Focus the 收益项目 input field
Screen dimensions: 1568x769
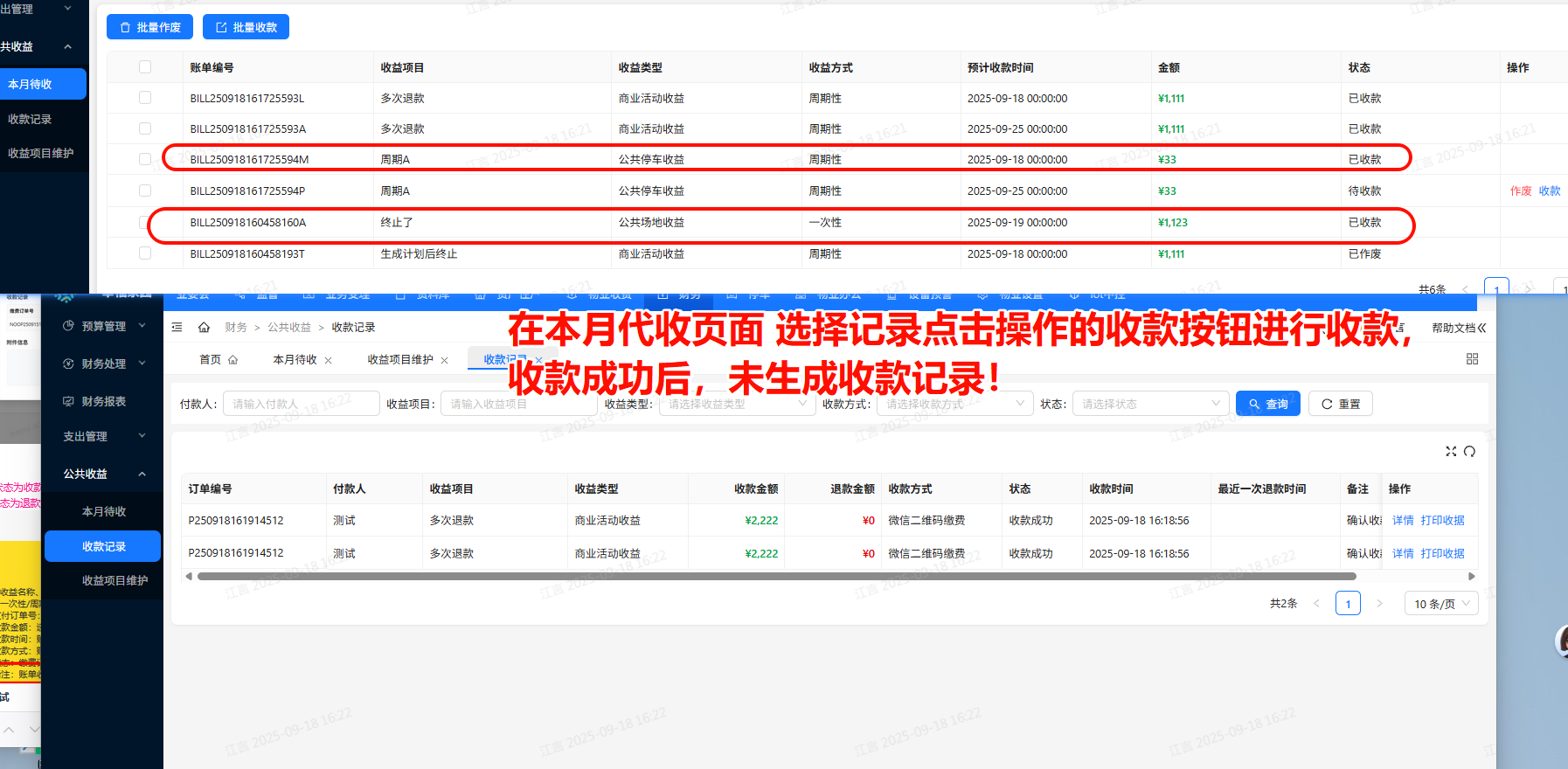[519, 404]
